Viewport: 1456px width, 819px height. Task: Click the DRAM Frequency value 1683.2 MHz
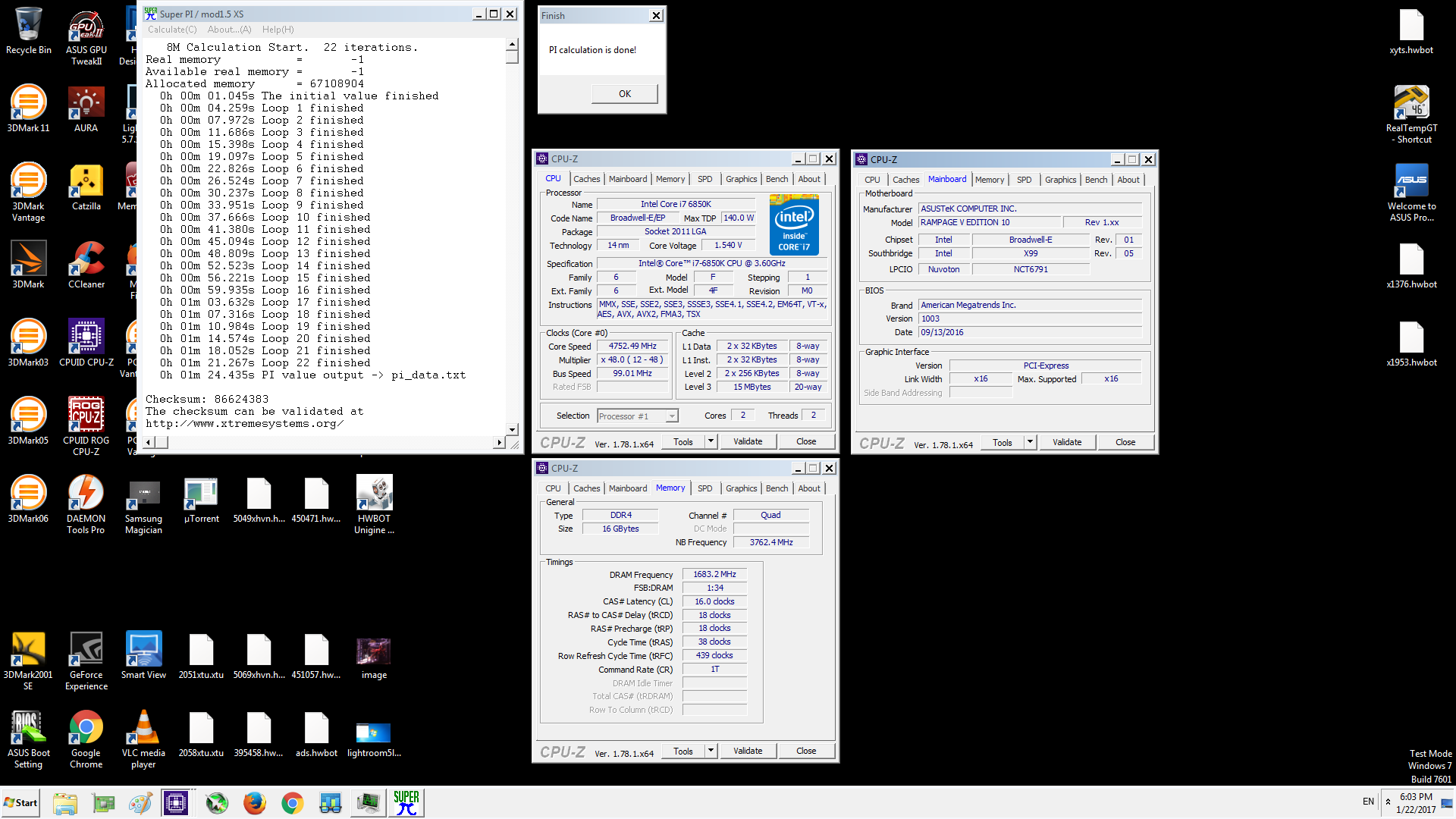[714, 574]
